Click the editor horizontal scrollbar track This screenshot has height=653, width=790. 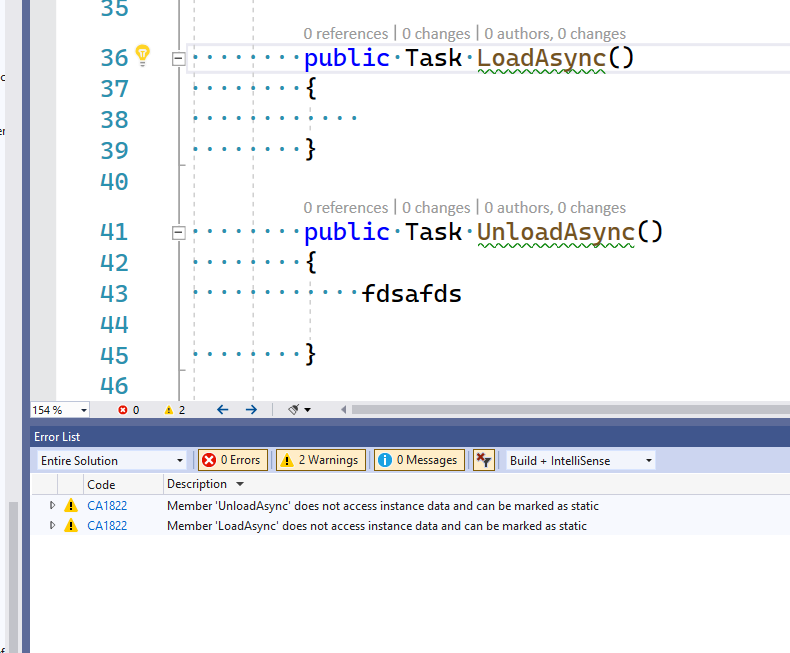pyautogui.click(x=570, y=410)
